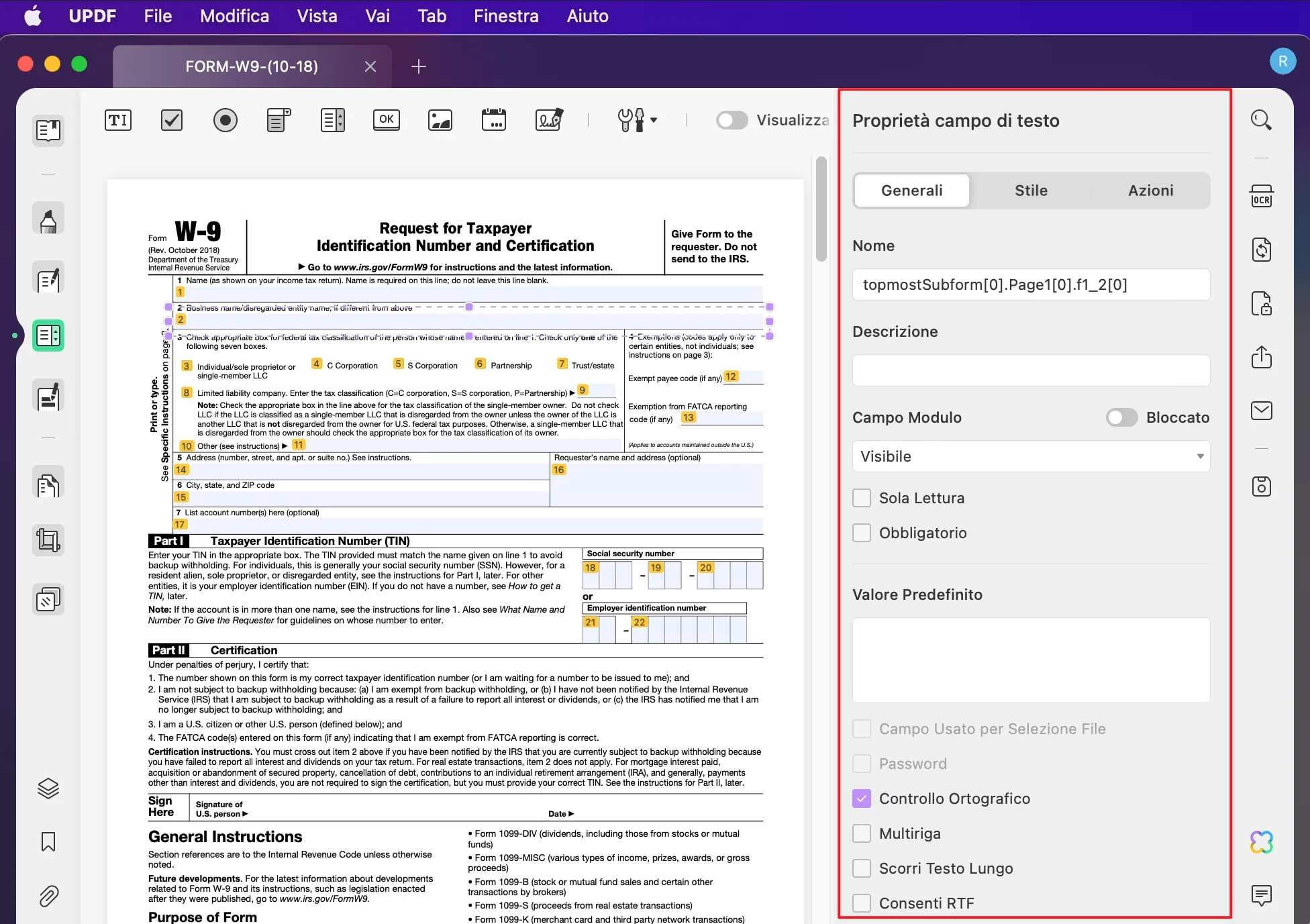1310x924 pixels.
Task: Enable the Multiriga checkbox
Action: click(862, 833)
